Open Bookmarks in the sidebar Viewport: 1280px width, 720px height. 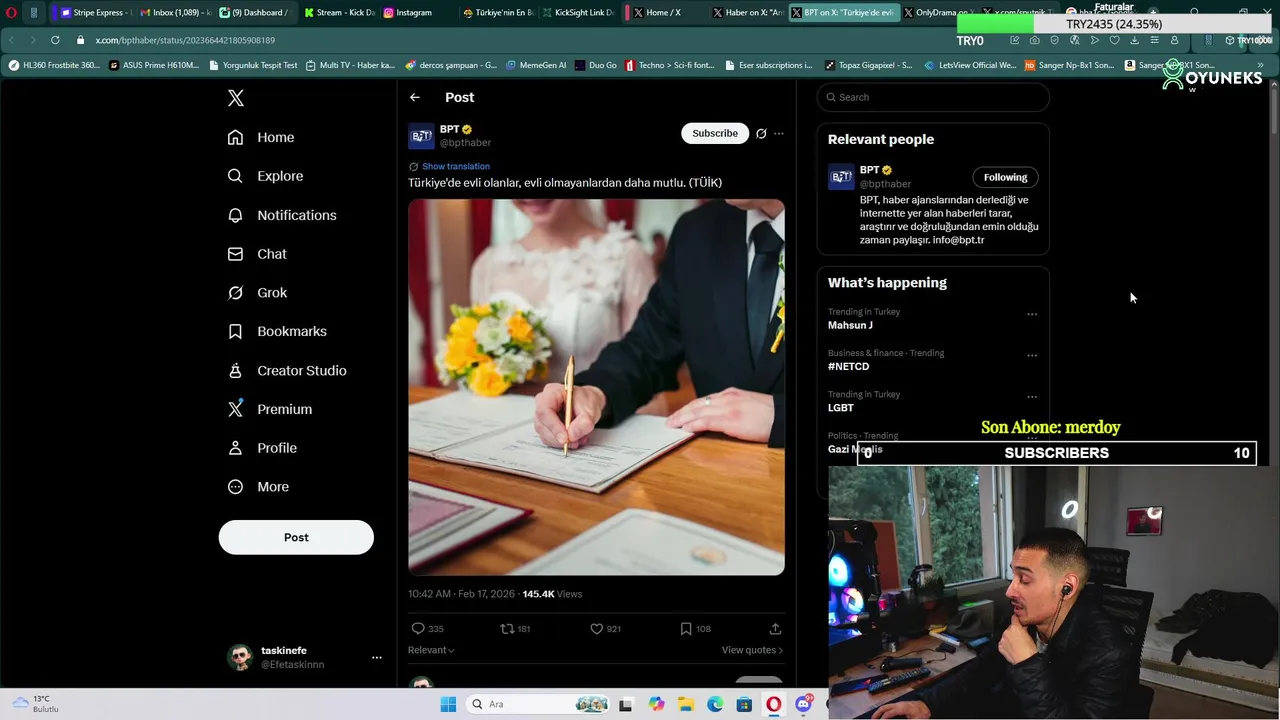(277, 331)
